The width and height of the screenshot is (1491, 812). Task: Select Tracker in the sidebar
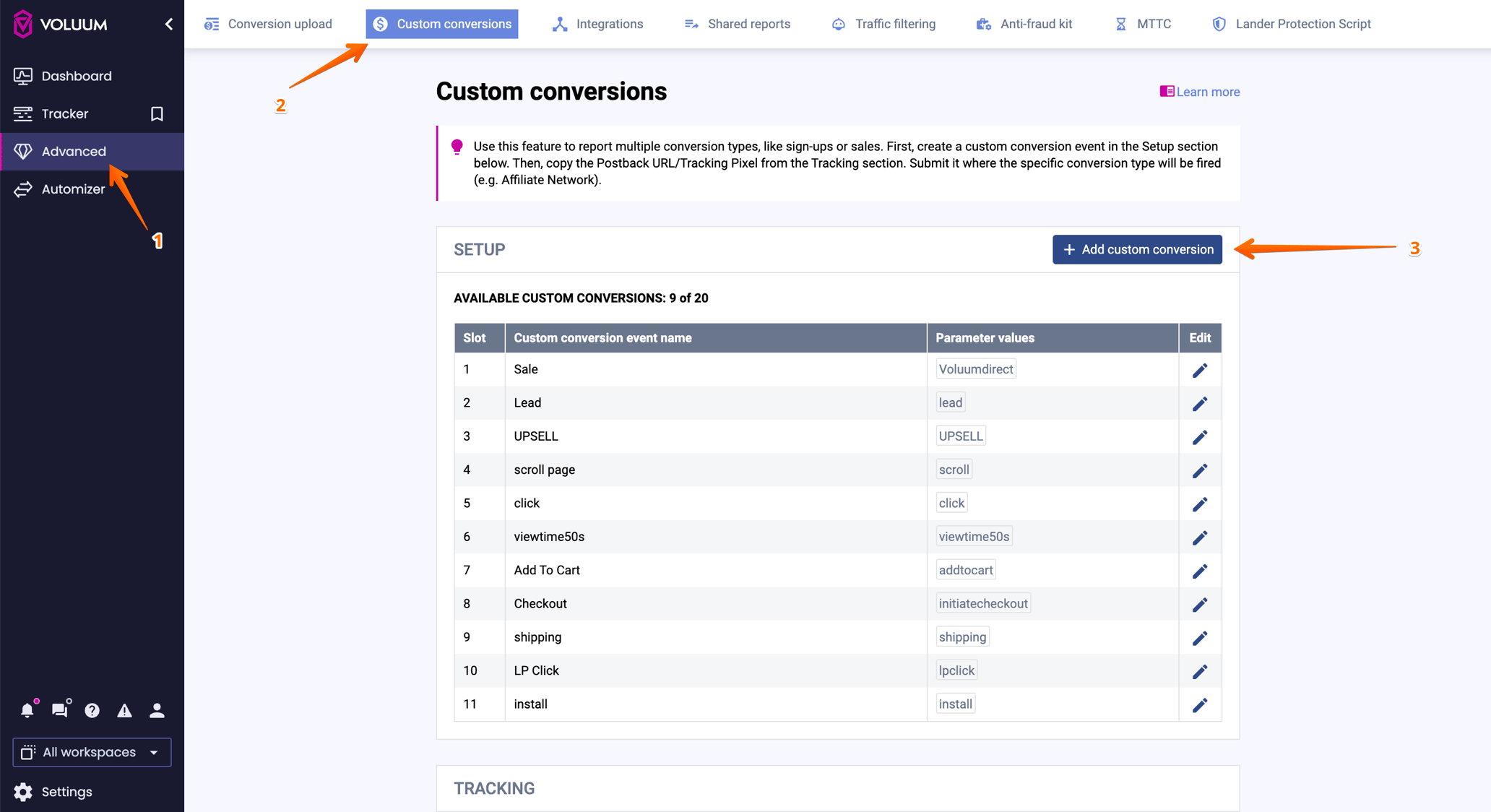(x=65, y=113)
